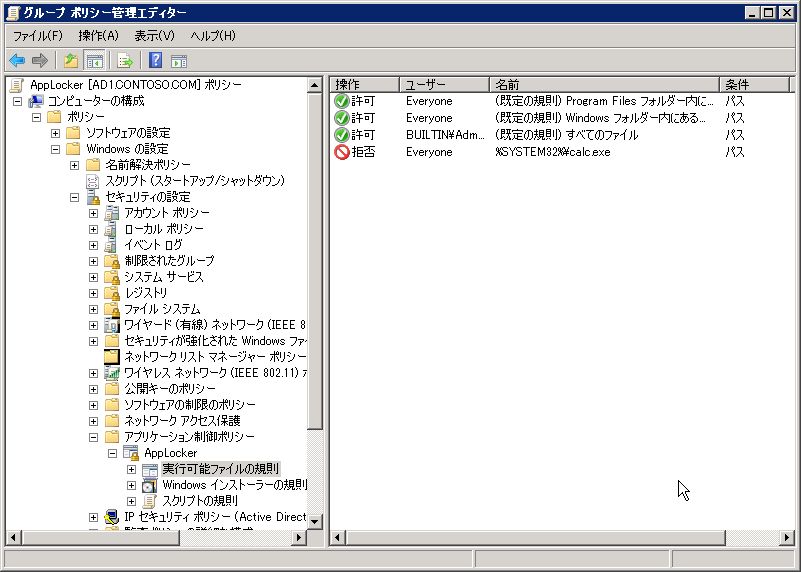The height and width of the screenshot is (572, 801).
Task: Click the 実行可能ファイルの規則 node icon
Action: click(149, 469)
